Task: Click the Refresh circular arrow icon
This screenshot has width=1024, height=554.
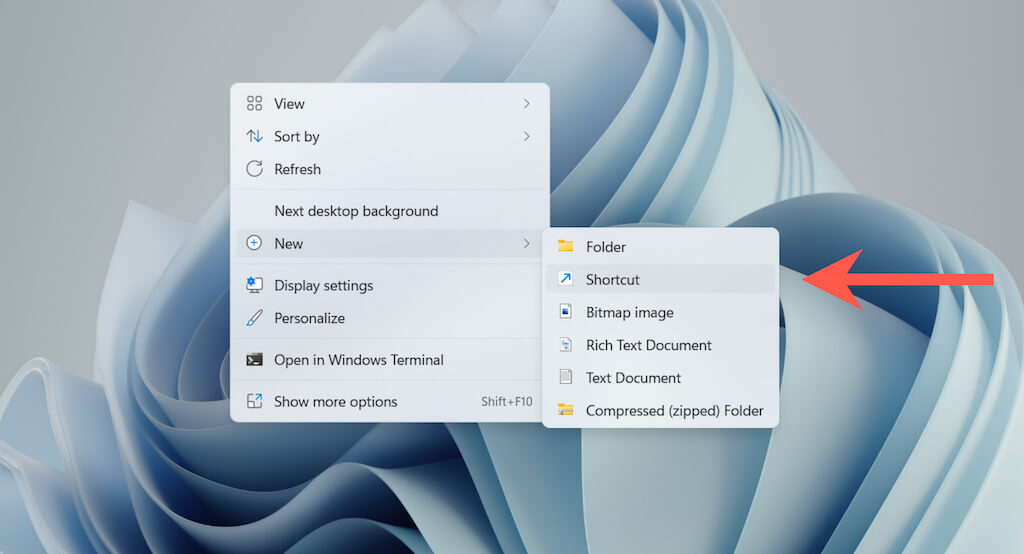Action: pos(254,169)
